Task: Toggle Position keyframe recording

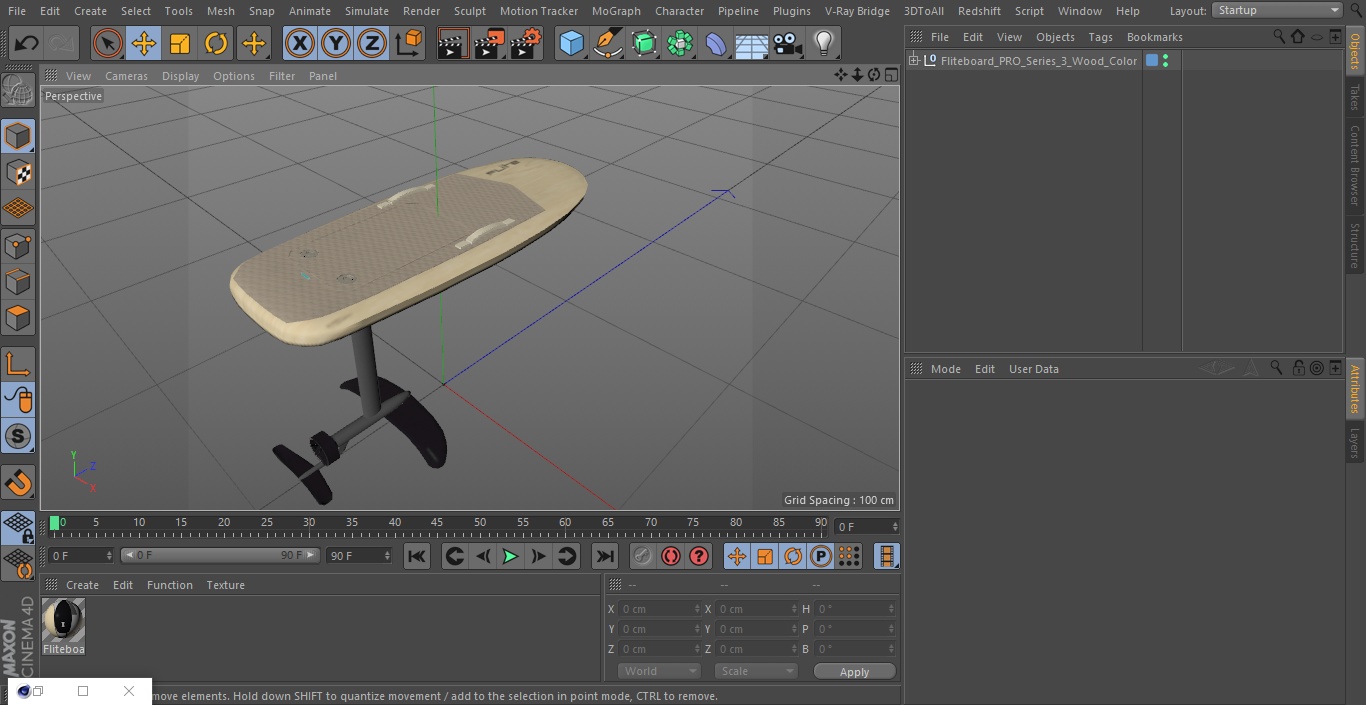Action: 737,556
